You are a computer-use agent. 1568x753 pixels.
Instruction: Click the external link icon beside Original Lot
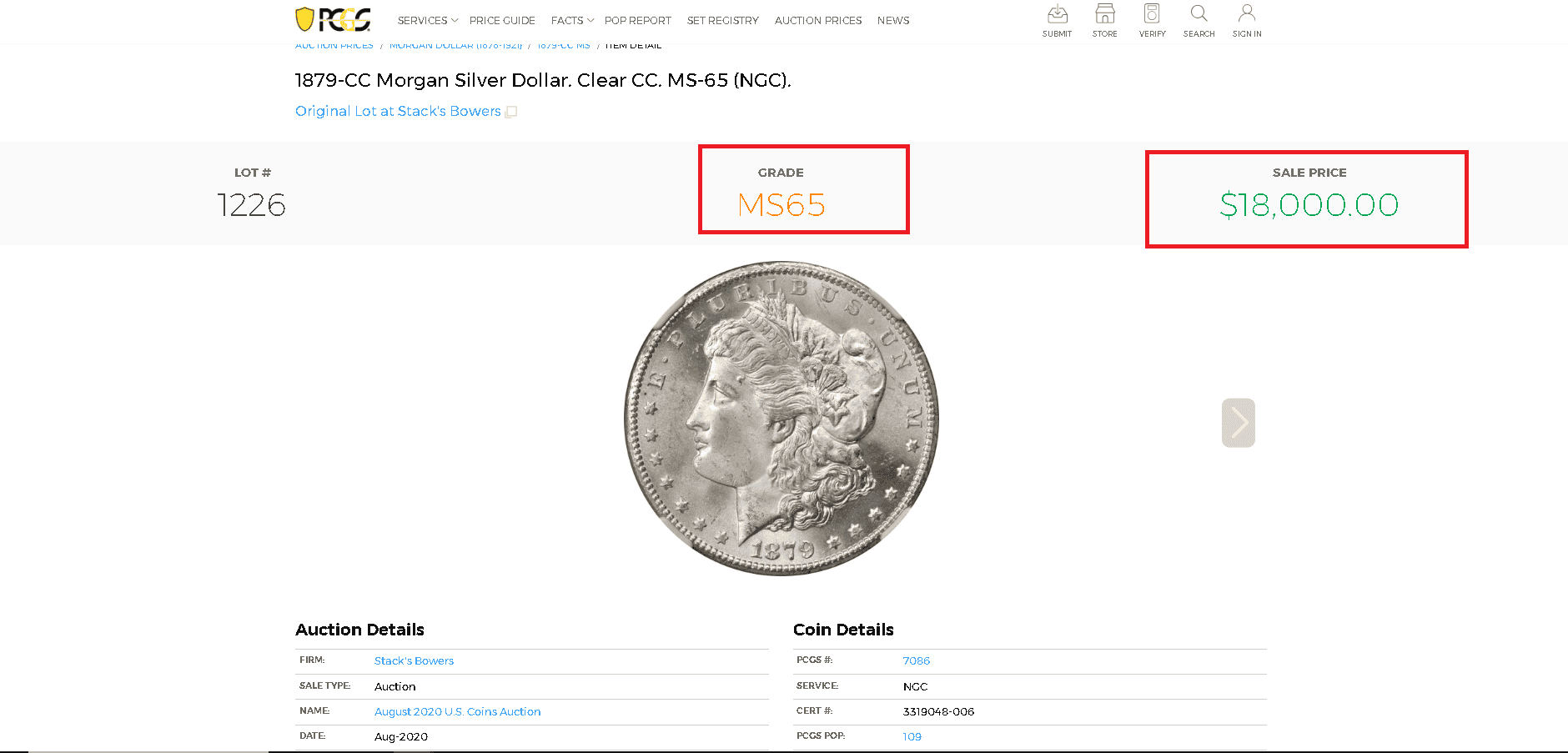coord(510,111)
